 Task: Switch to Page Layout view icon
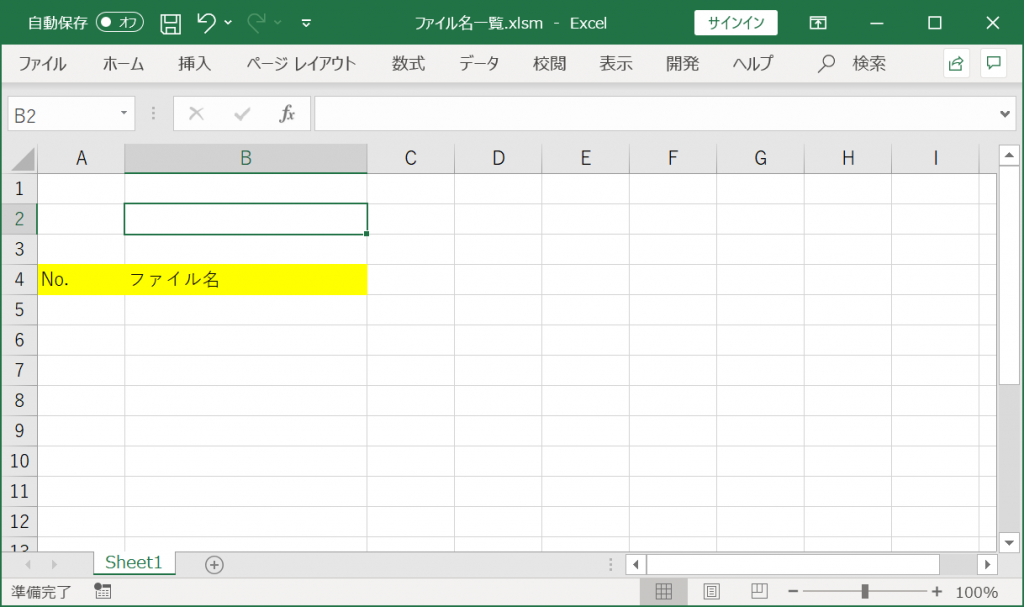pyautogui.click(x=711, y=592)
